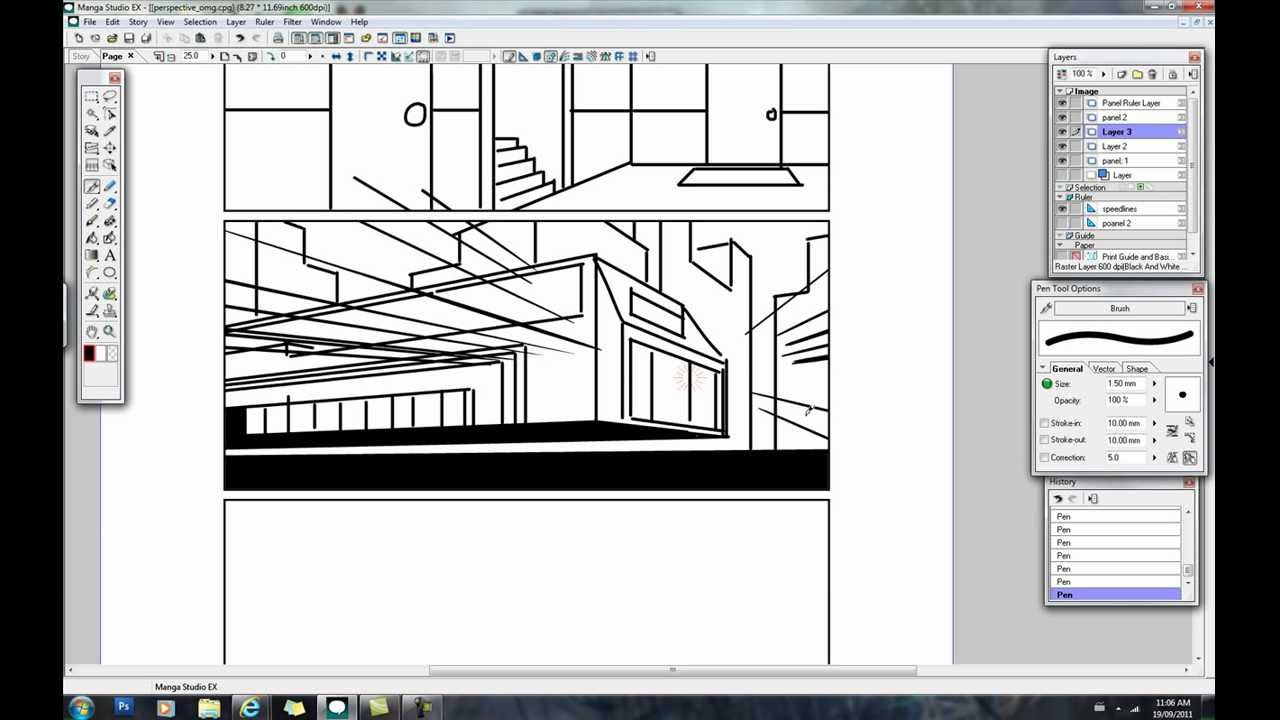1280x720 pixels.
Task: Collapse the Ruler layer group
Action: tap(1060, 197)
